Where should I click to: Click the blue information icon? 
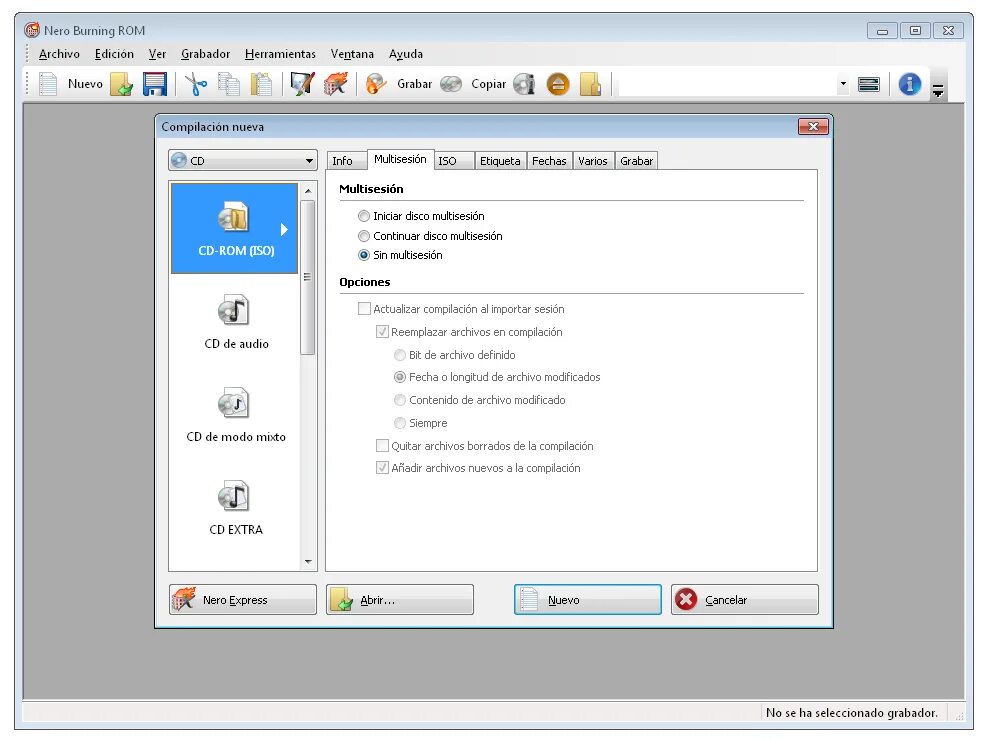pyautogui.click(x=909, y=84)
